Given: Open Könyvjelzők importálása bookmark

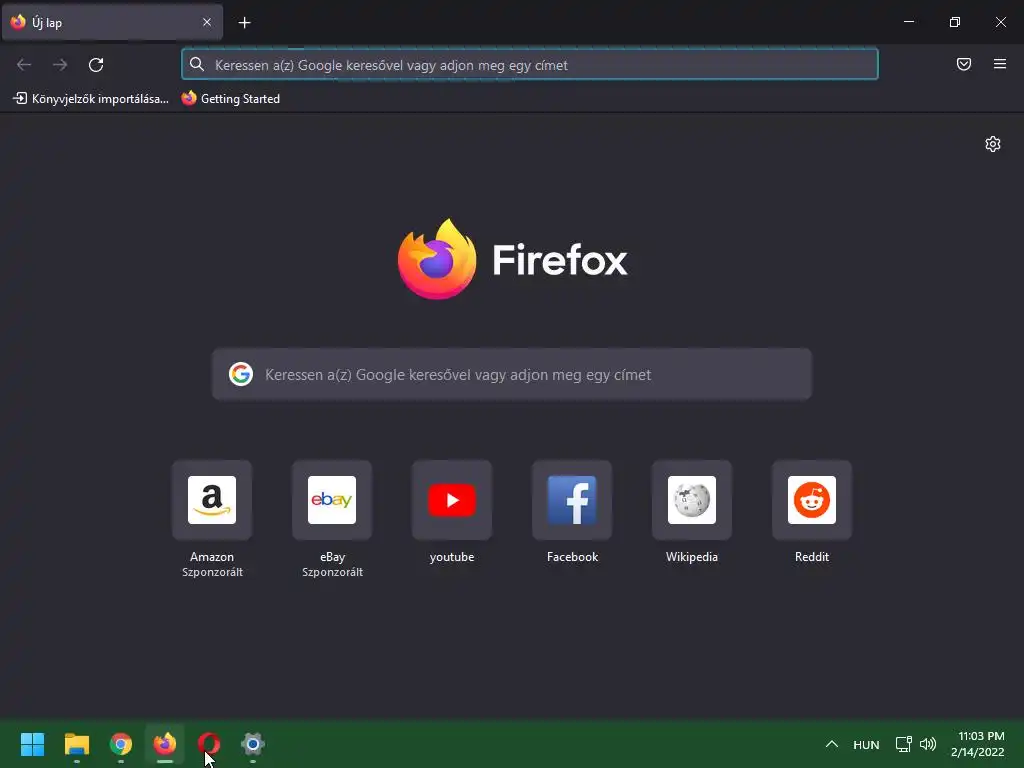Looking at the screenshot, I should point(91,99).
